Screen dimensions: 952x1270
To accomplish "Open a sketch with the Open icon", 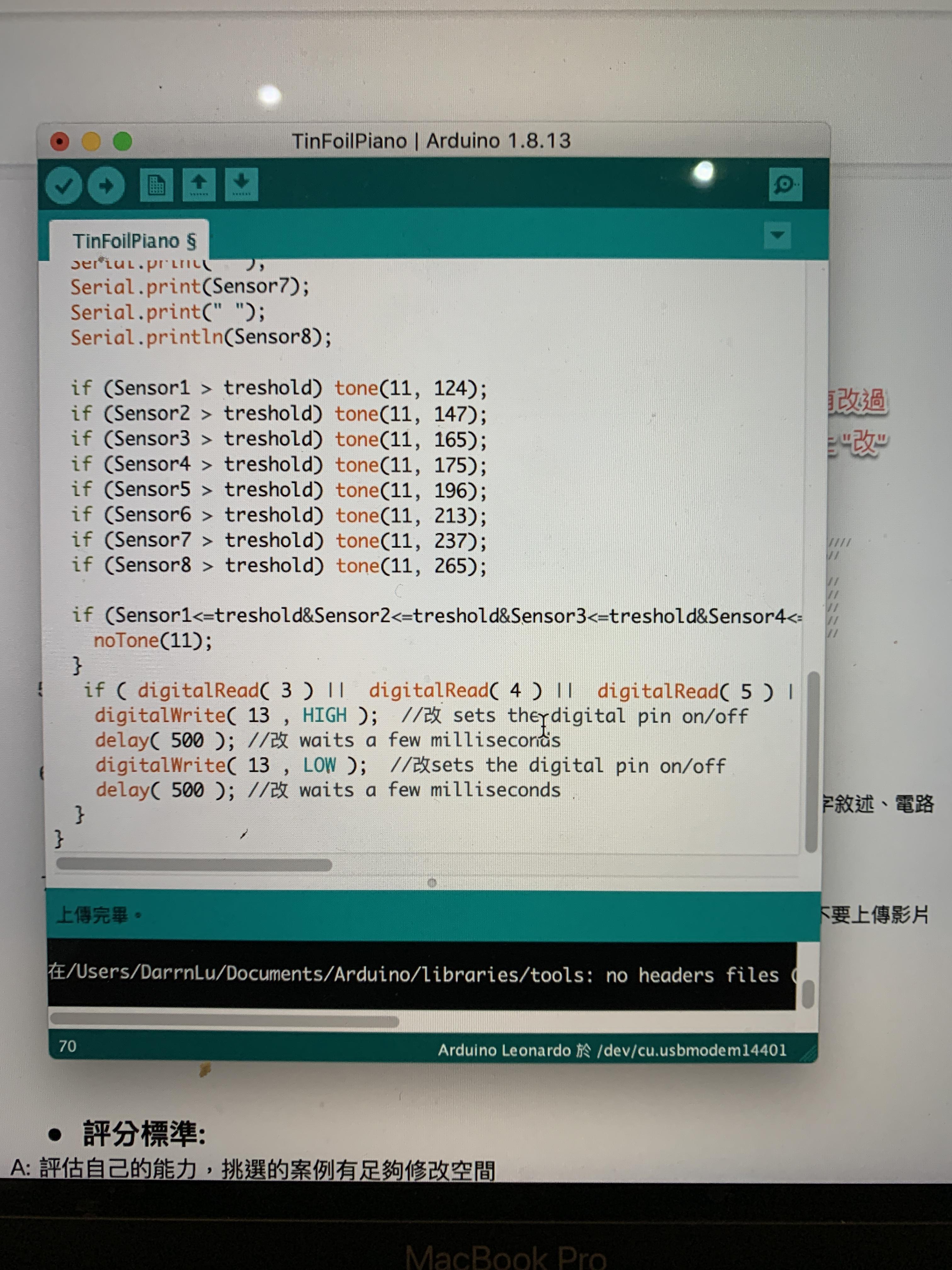I will 199,185.
